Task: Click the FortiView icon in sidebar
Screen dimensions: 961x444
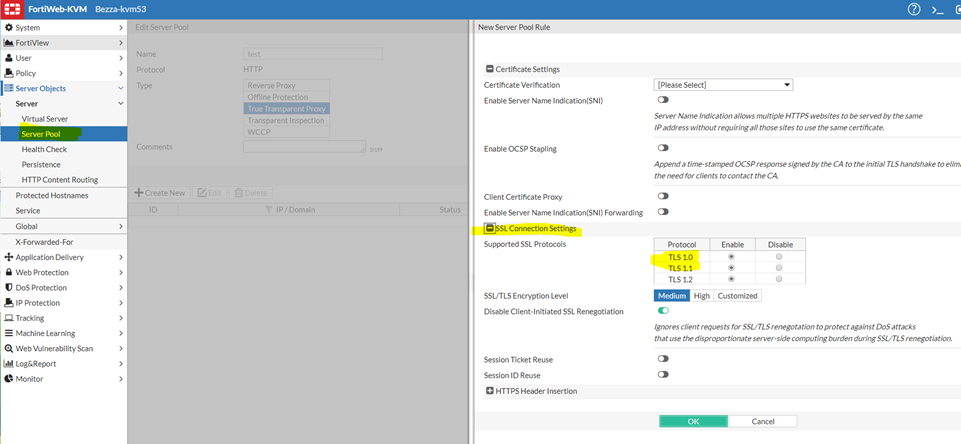Action: point(8,43)
